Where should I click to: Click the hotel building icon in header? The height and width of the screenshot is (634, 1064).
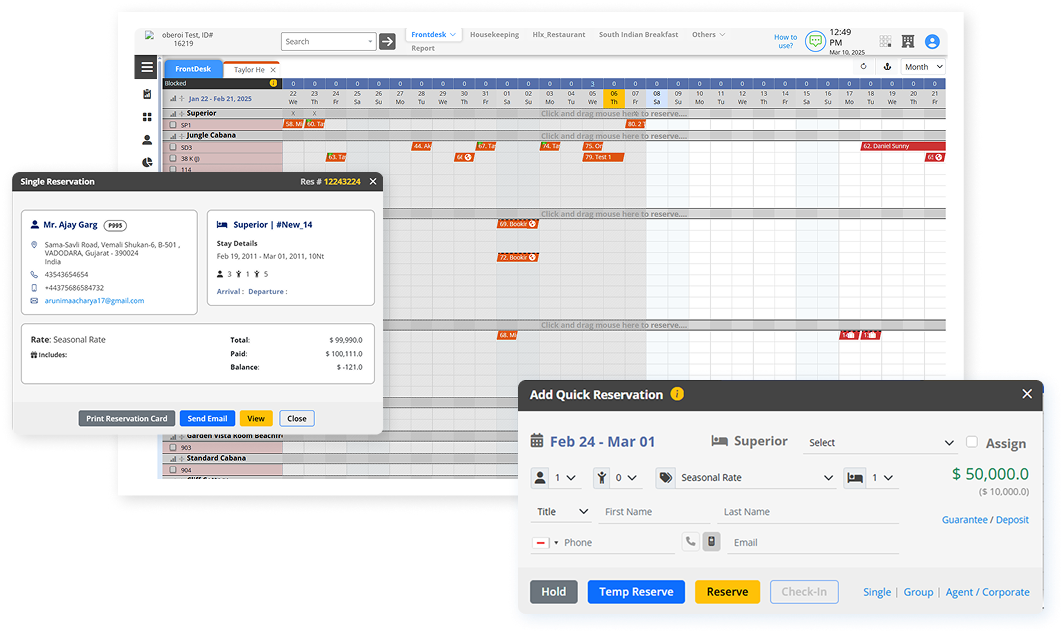pyautogui.click(x=908, y=41)
